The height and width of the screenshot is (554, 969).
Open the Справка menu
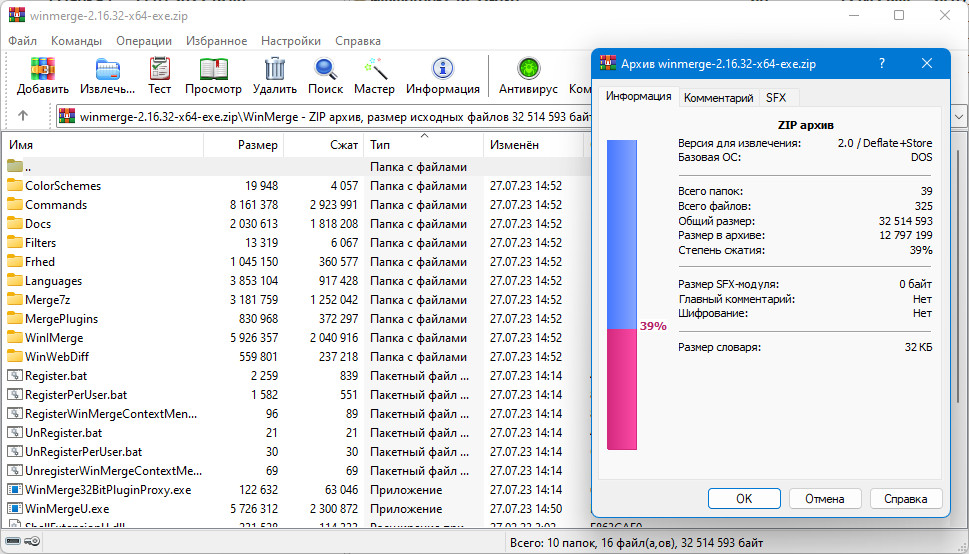pyautogui.click(x=358, y=41)
